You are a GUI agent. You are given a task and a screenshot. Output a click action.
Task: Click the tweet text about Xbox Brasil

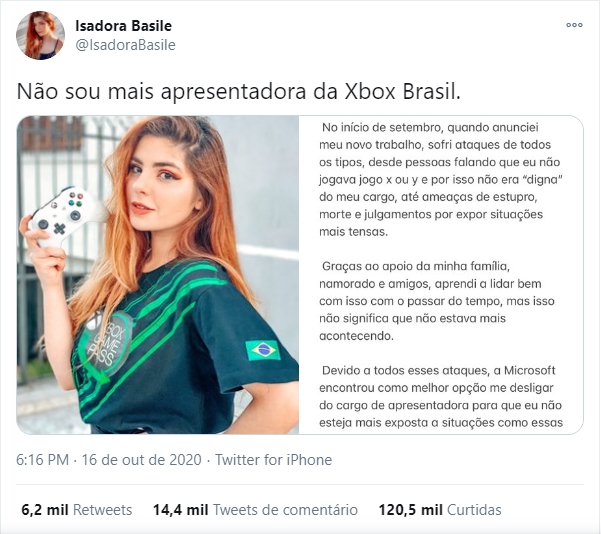[238, 92]
